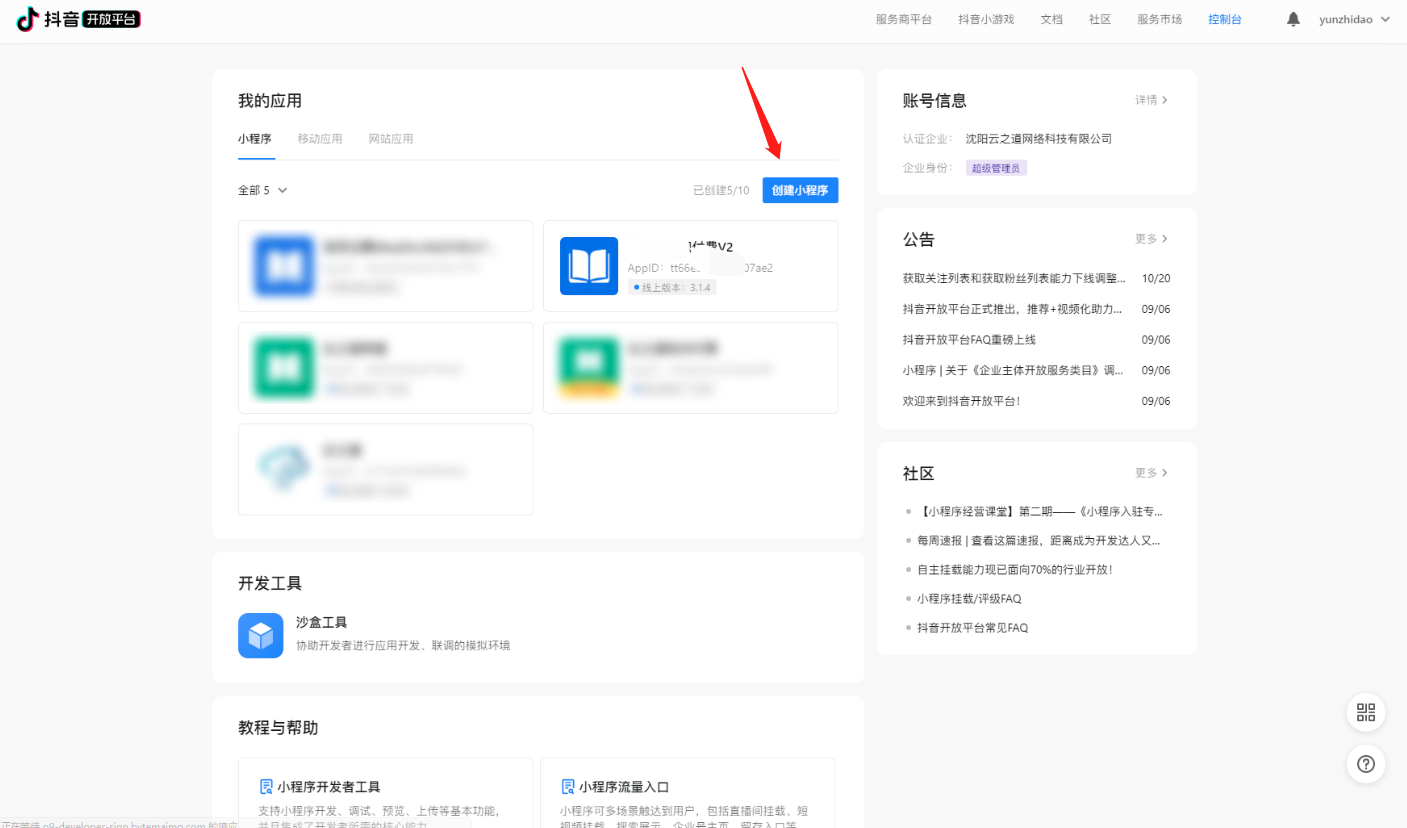The image size is (1407, 828).
Task: Click the blue book app icon of V2 app
Action: [x=589, y=266]
